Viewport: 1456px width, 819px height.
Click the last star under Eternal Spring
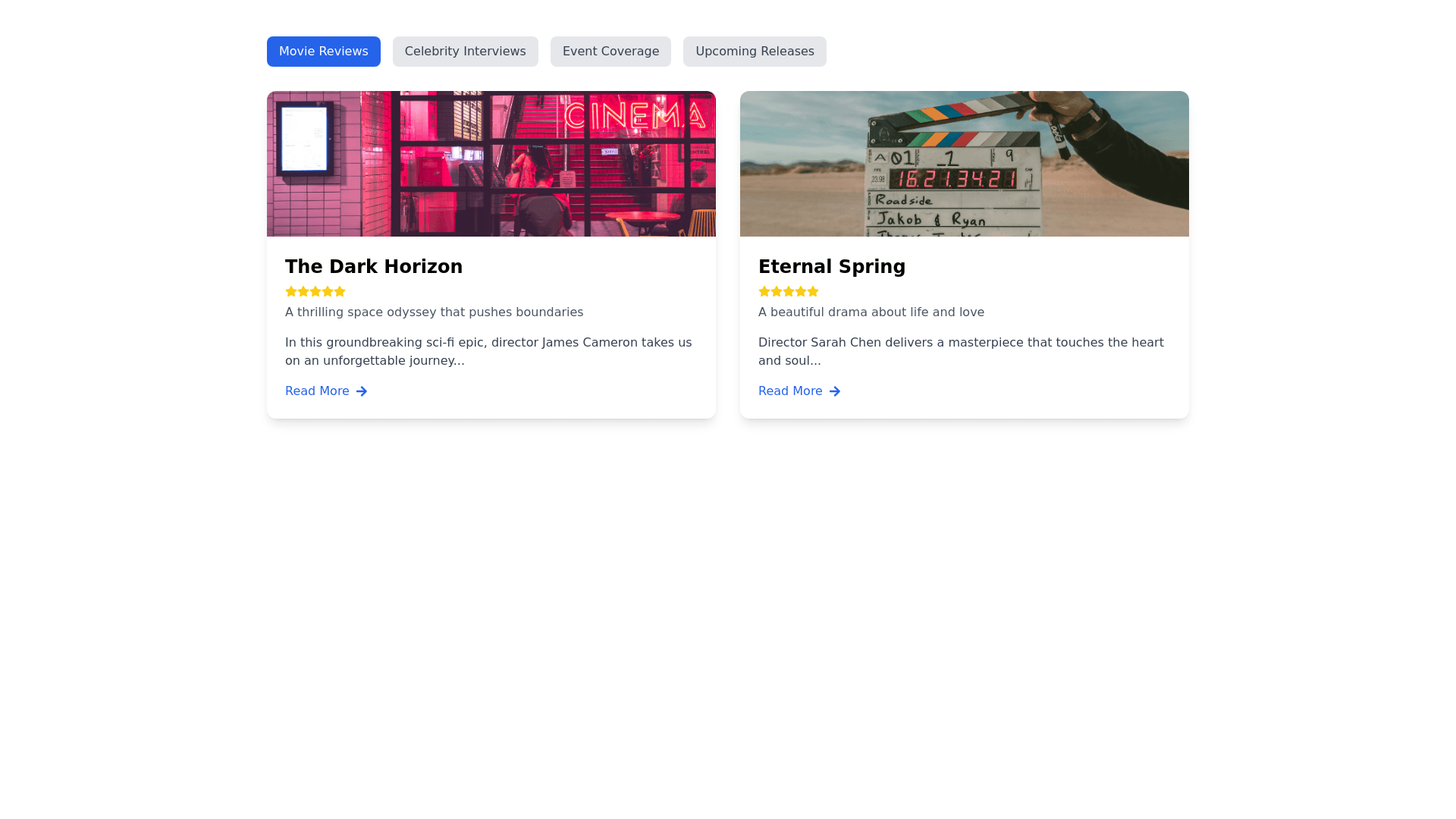coord(813,291)
